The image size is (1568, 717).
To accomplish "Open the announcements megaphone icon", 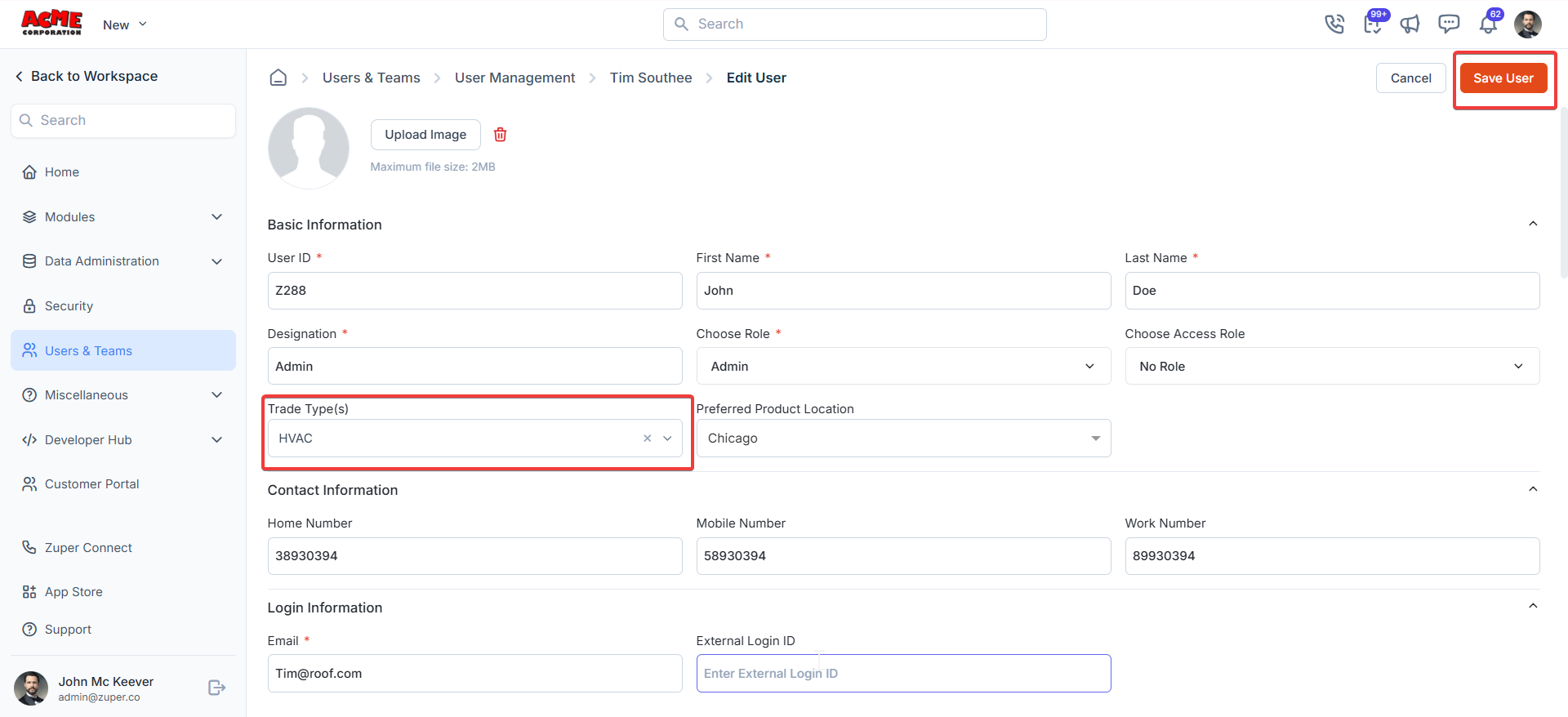I will click(1410, 24).
